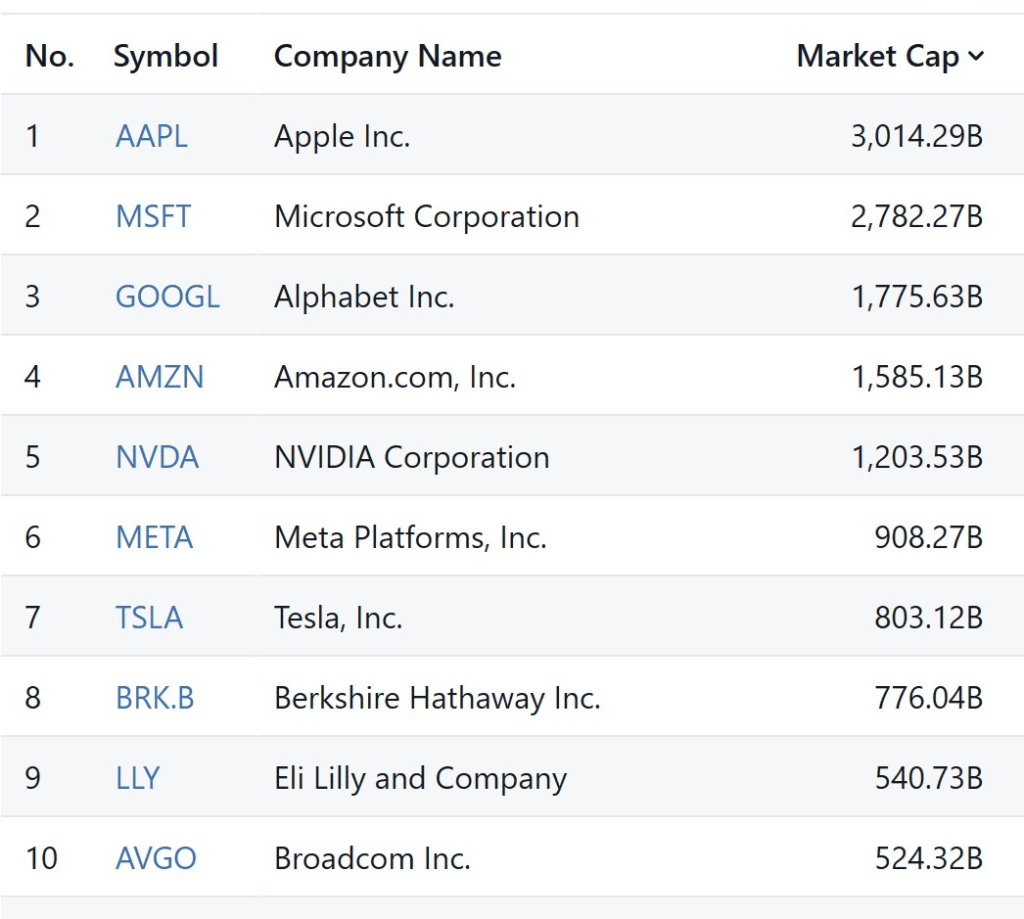View the TSLA symbol page
This screenshot has width=1024, height=919.
[149, 618]
